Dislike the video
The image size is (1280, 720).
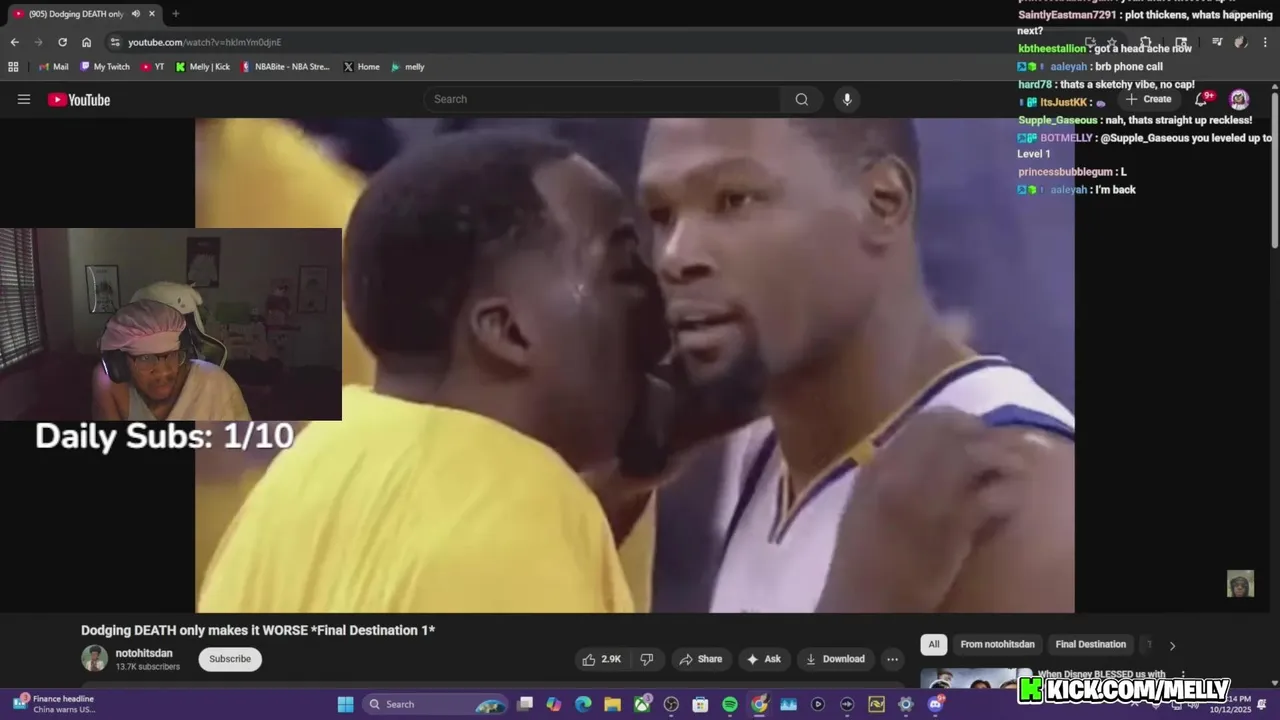pos(647,659)
